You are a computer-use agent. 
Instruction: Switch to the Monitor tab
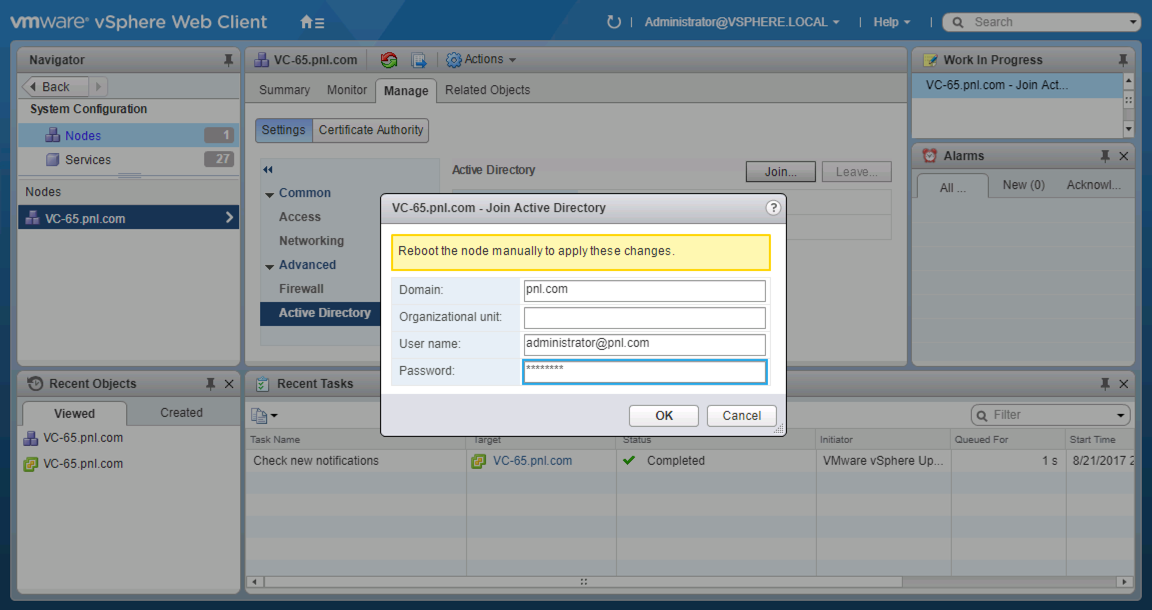(347, 90)
